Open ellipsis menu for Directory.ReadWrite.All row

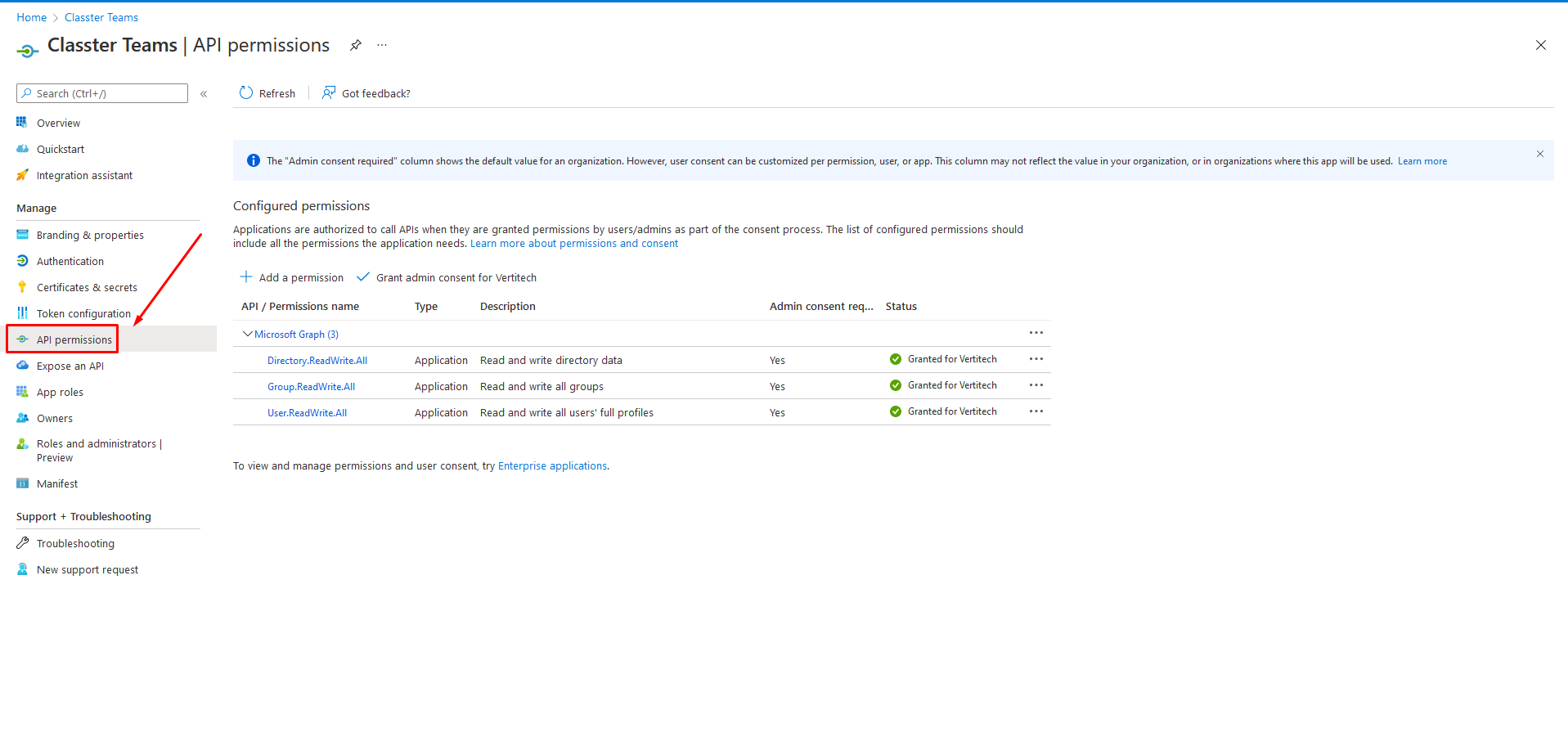click(1036, 359)
